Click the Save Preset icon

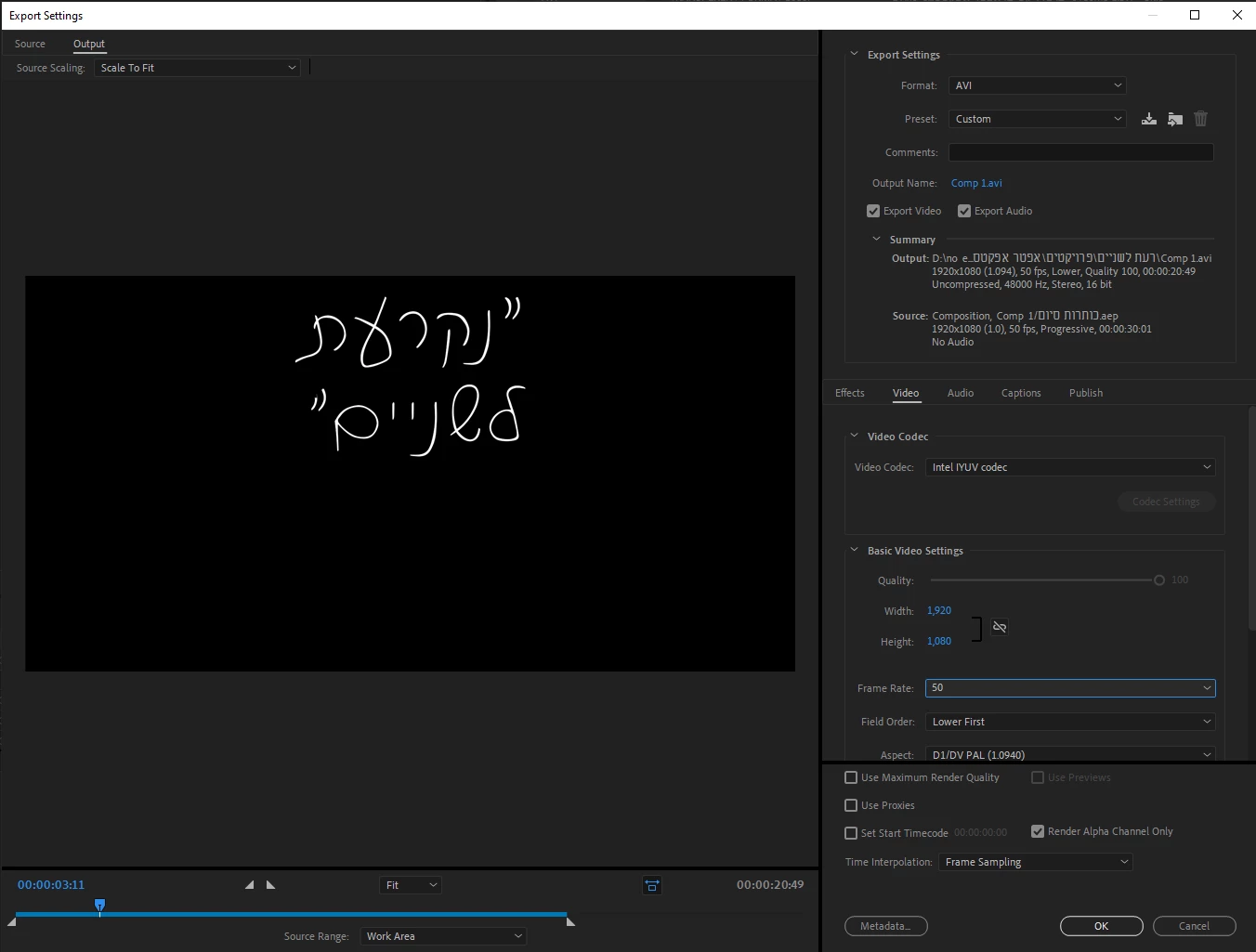1149,119
